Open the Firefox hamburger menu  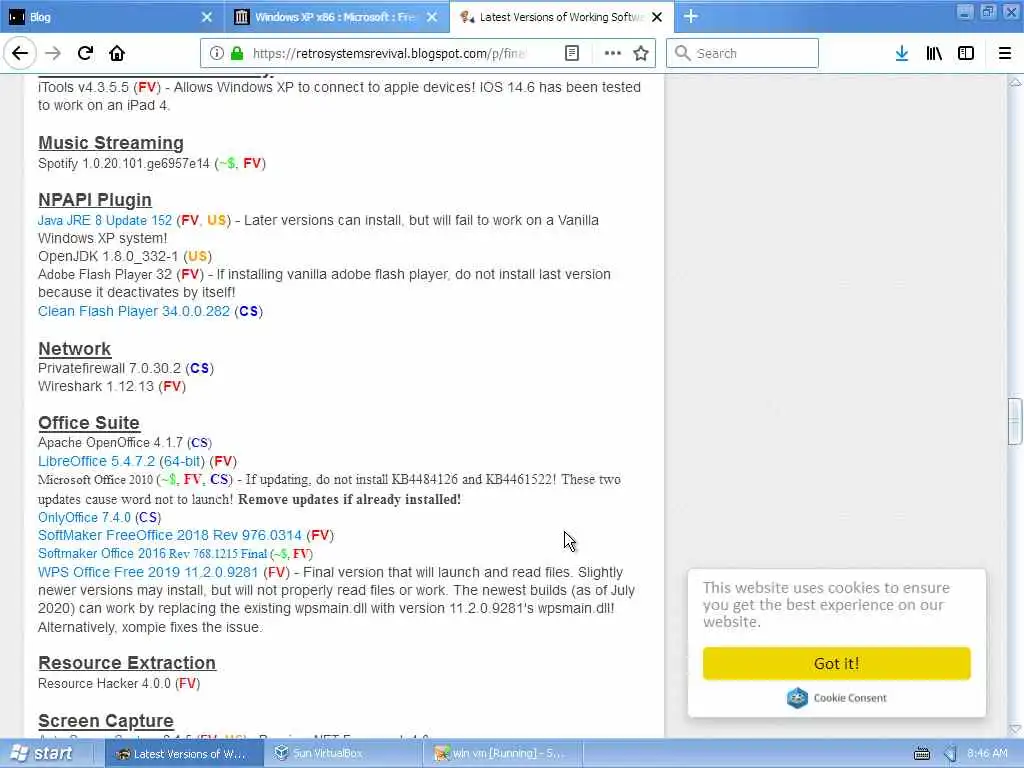pos(1004,53)
